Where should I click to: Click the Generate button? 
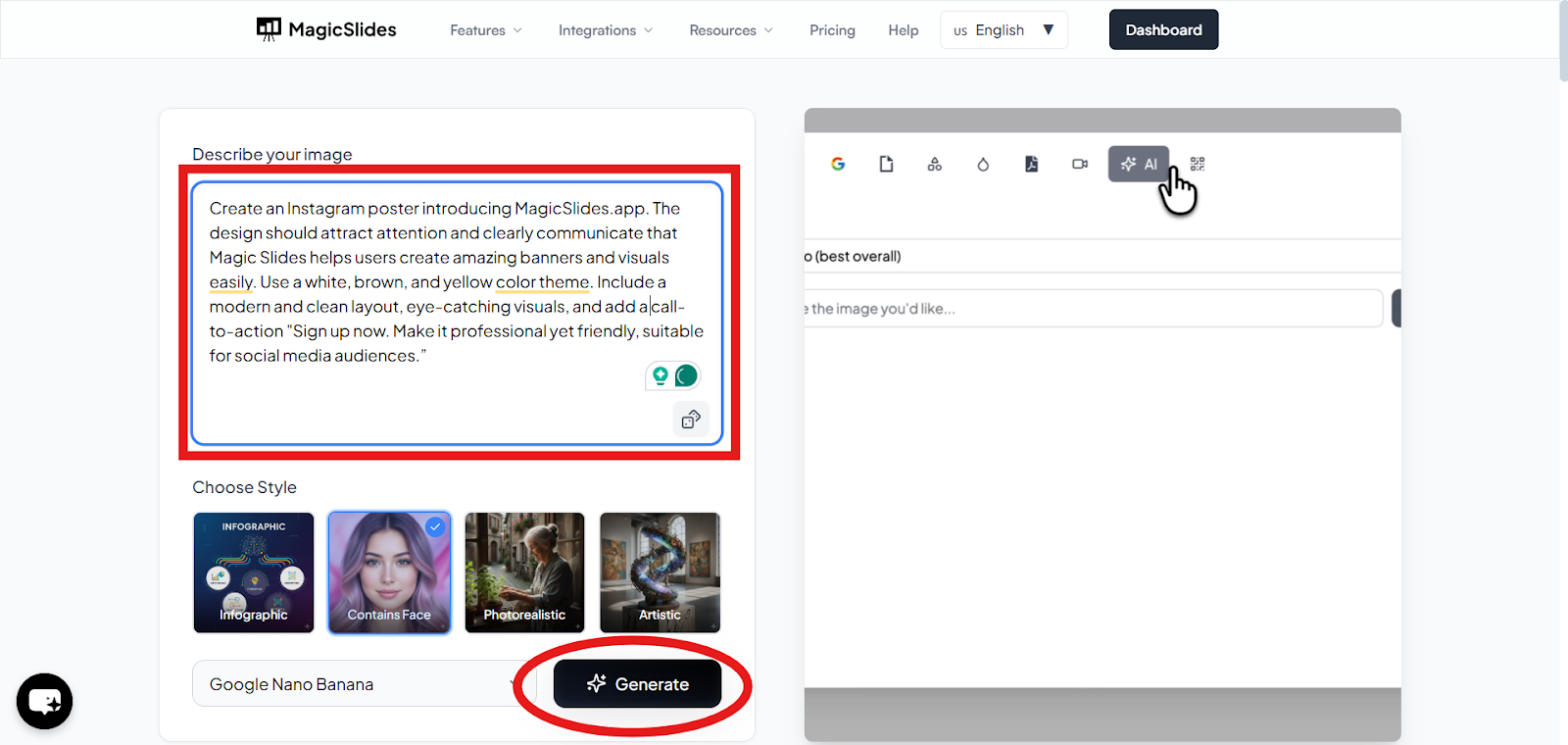[x=637, y=683]
